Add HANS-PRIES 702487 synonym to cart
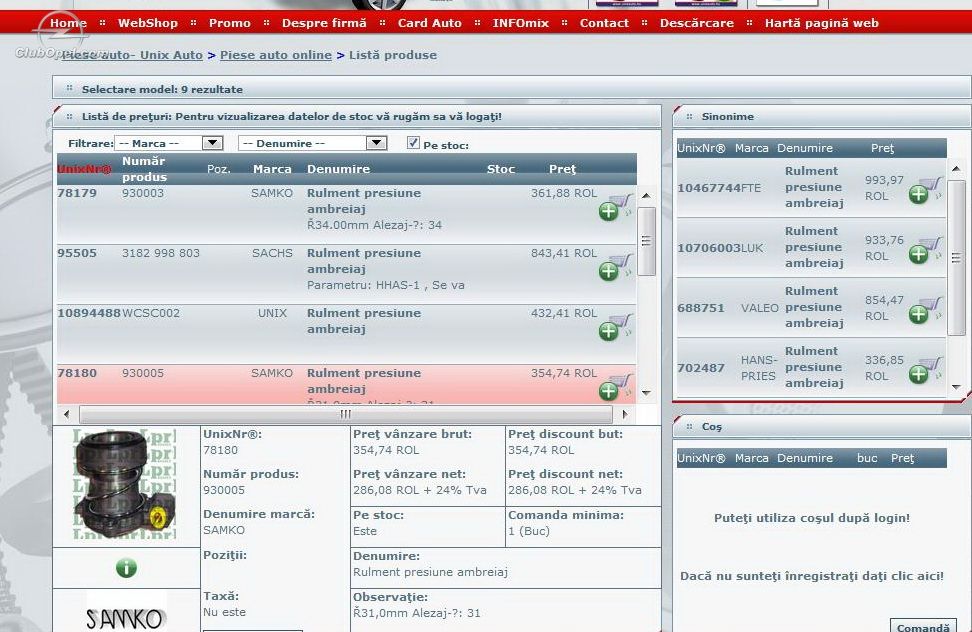The height and width of the screenshot is (632, 972). (925, 371)
